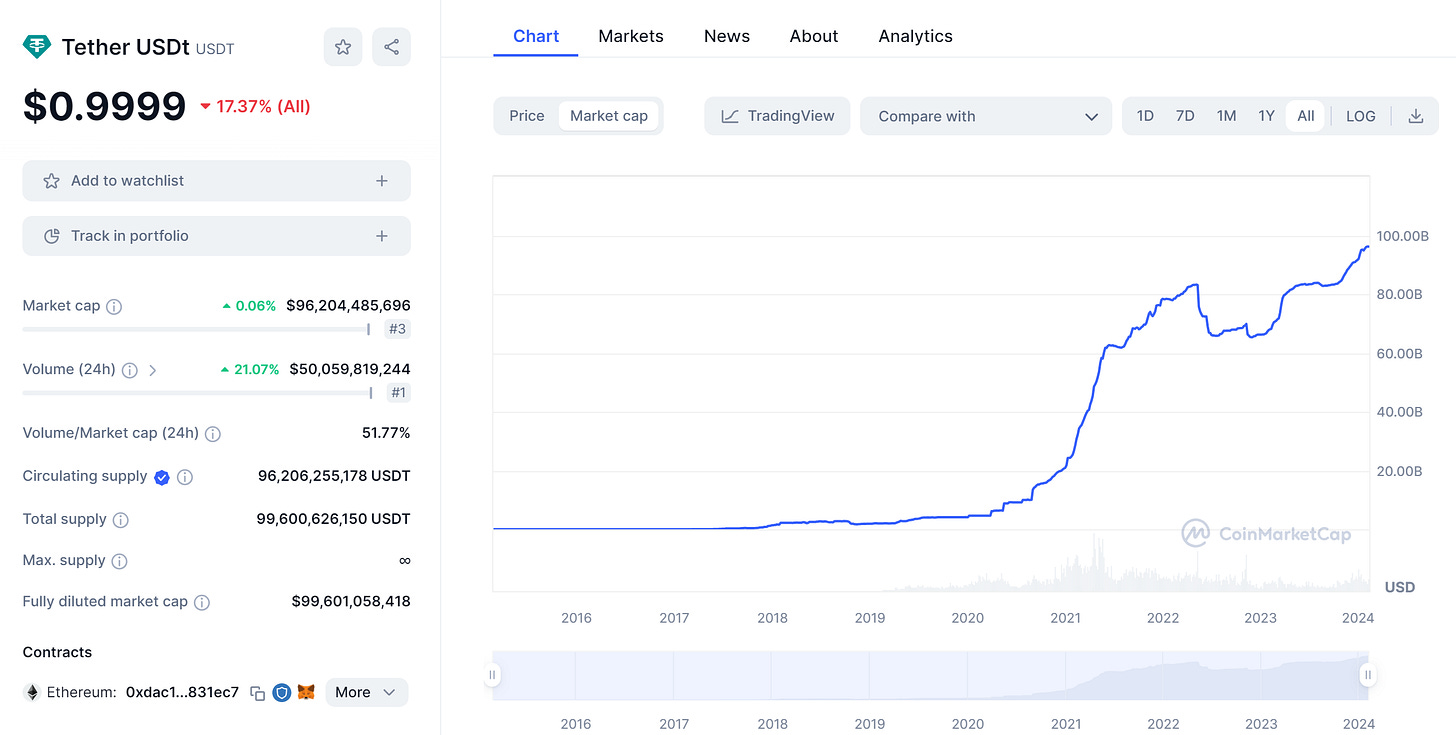
Task: Click the MetaMask fox icon
Action: [307, 692]
